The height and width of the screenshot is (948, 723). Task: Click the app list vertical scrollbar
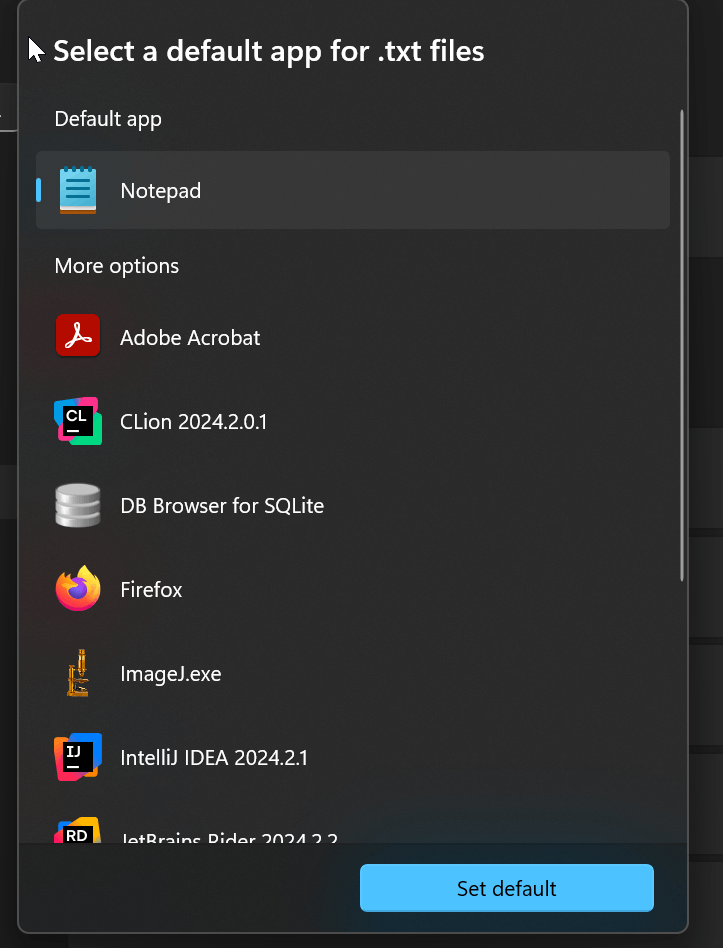[x=682, y=346]
